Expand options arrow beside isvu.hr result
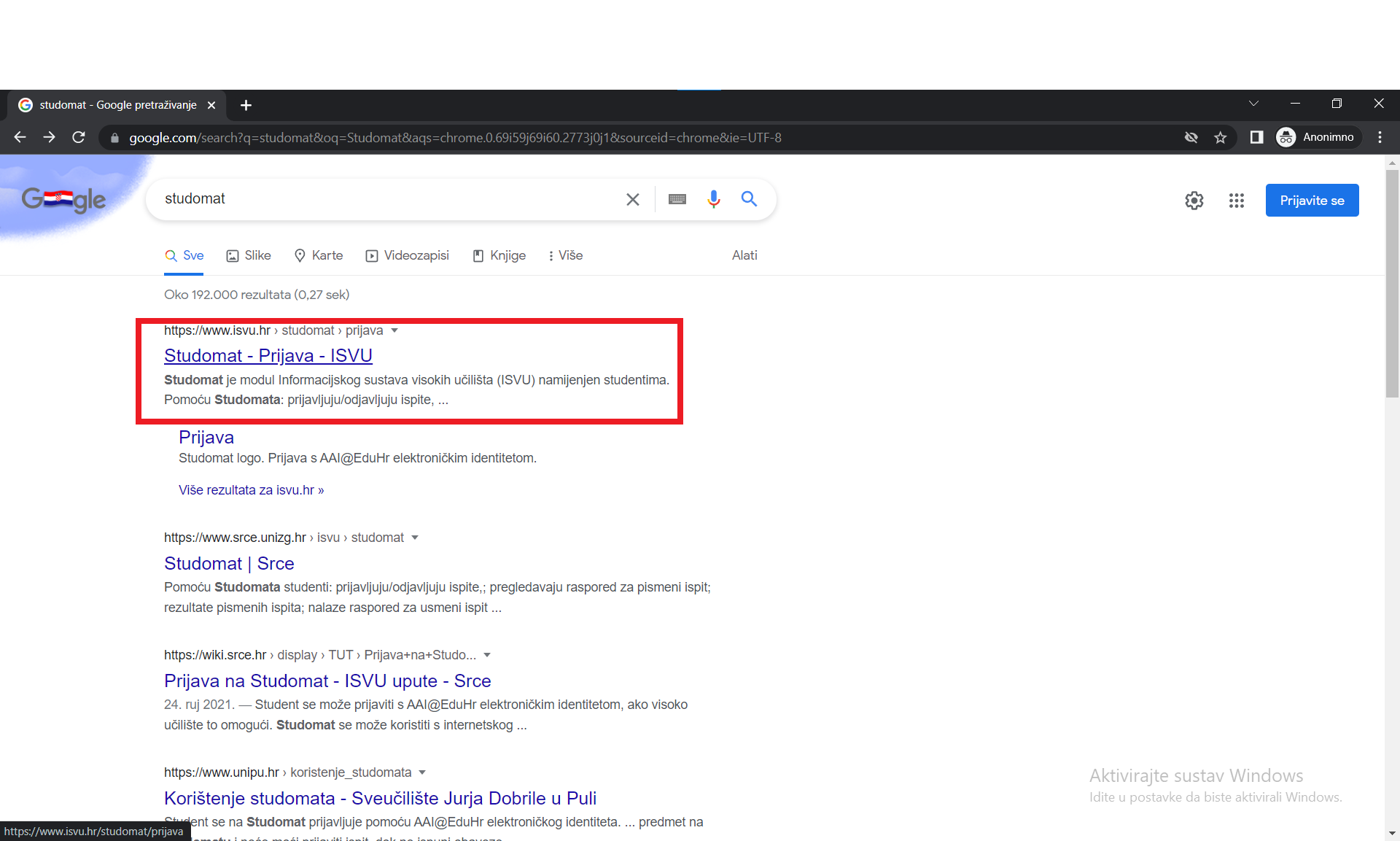This screenshot has height=841, width=1400. pyautogui.click(x=394, y=330)
